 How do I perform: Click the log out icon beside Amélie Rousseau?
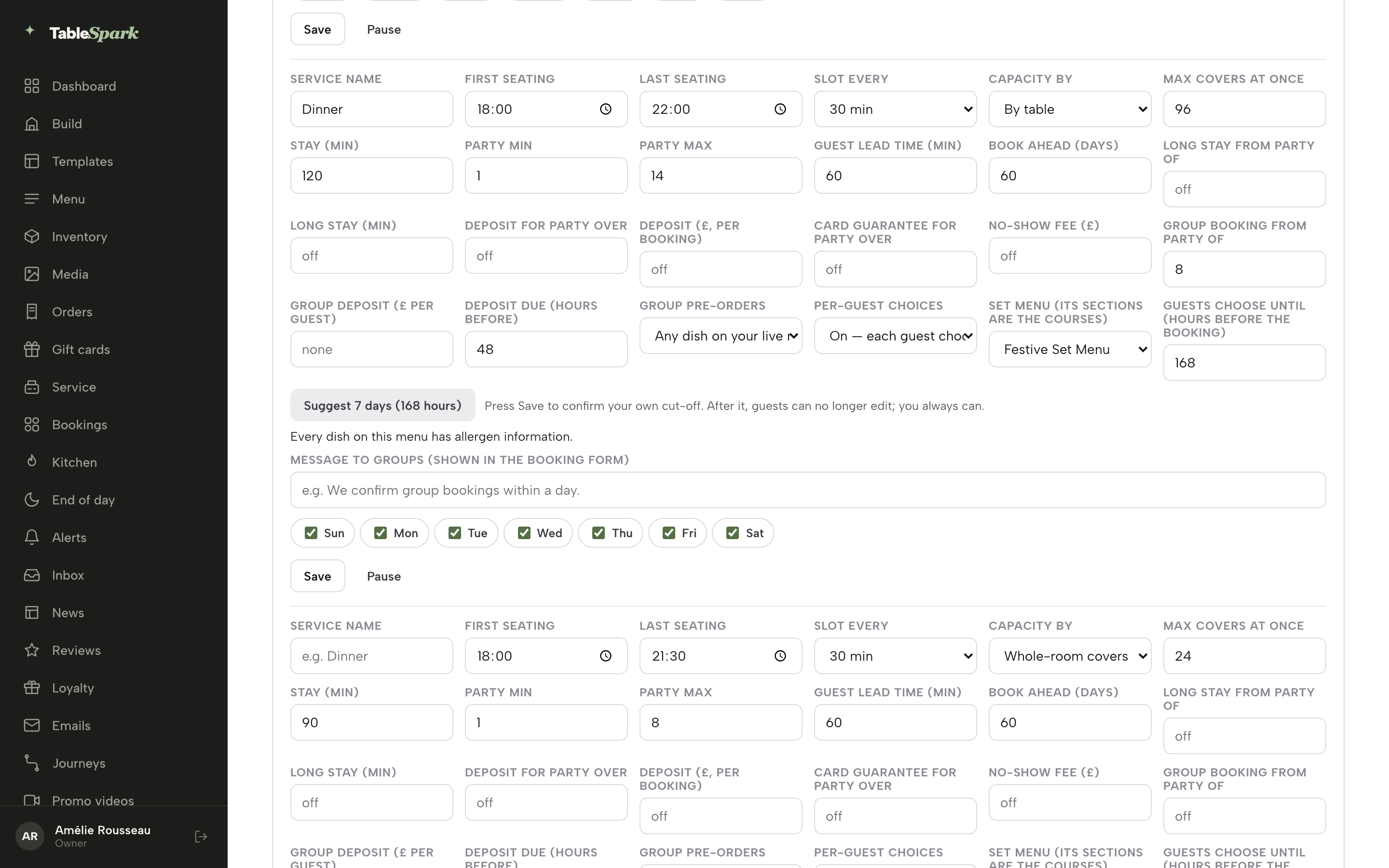pos(201,837)
